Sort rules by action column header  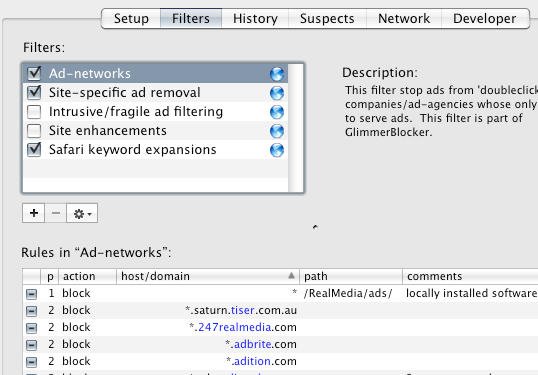[x=87, y=276]
